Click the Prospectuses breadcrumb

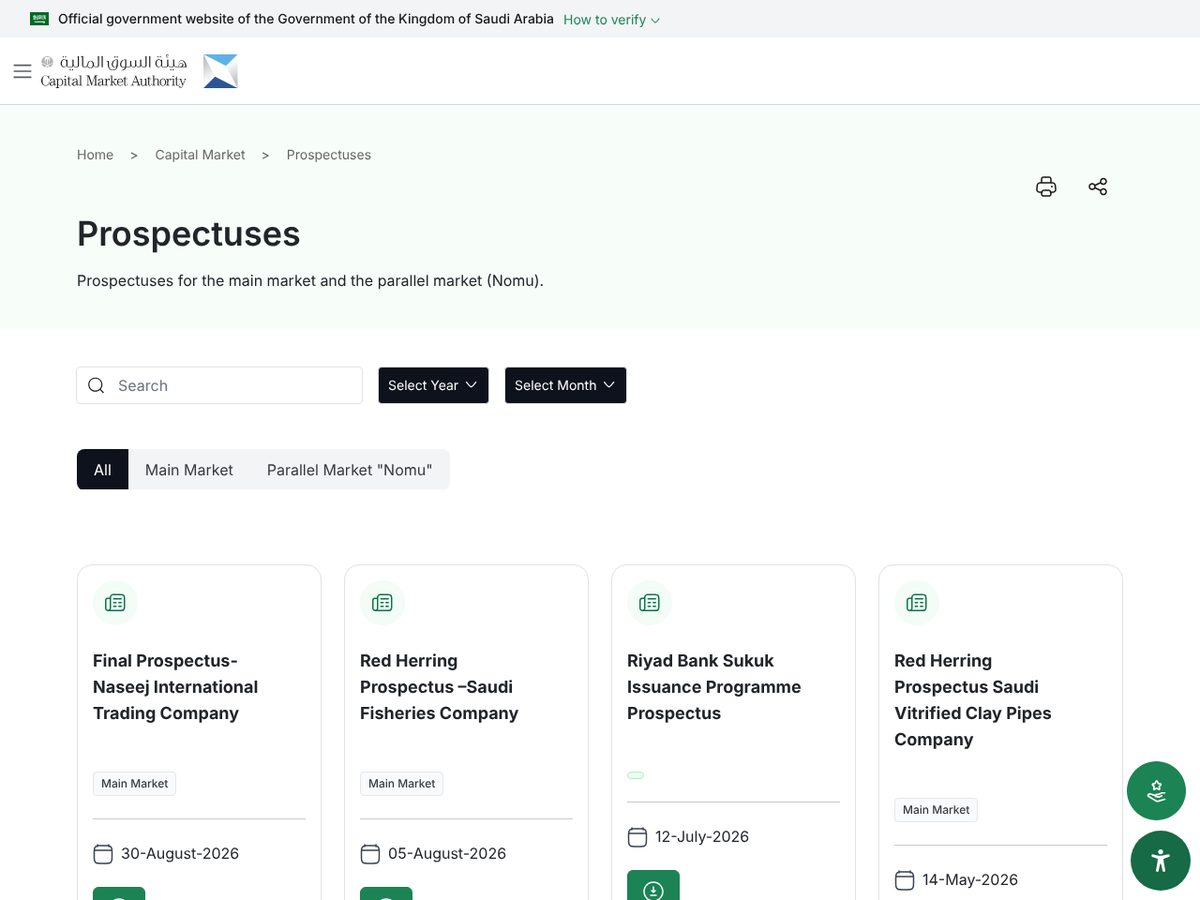pyautogui.click(x=329, y=155)
